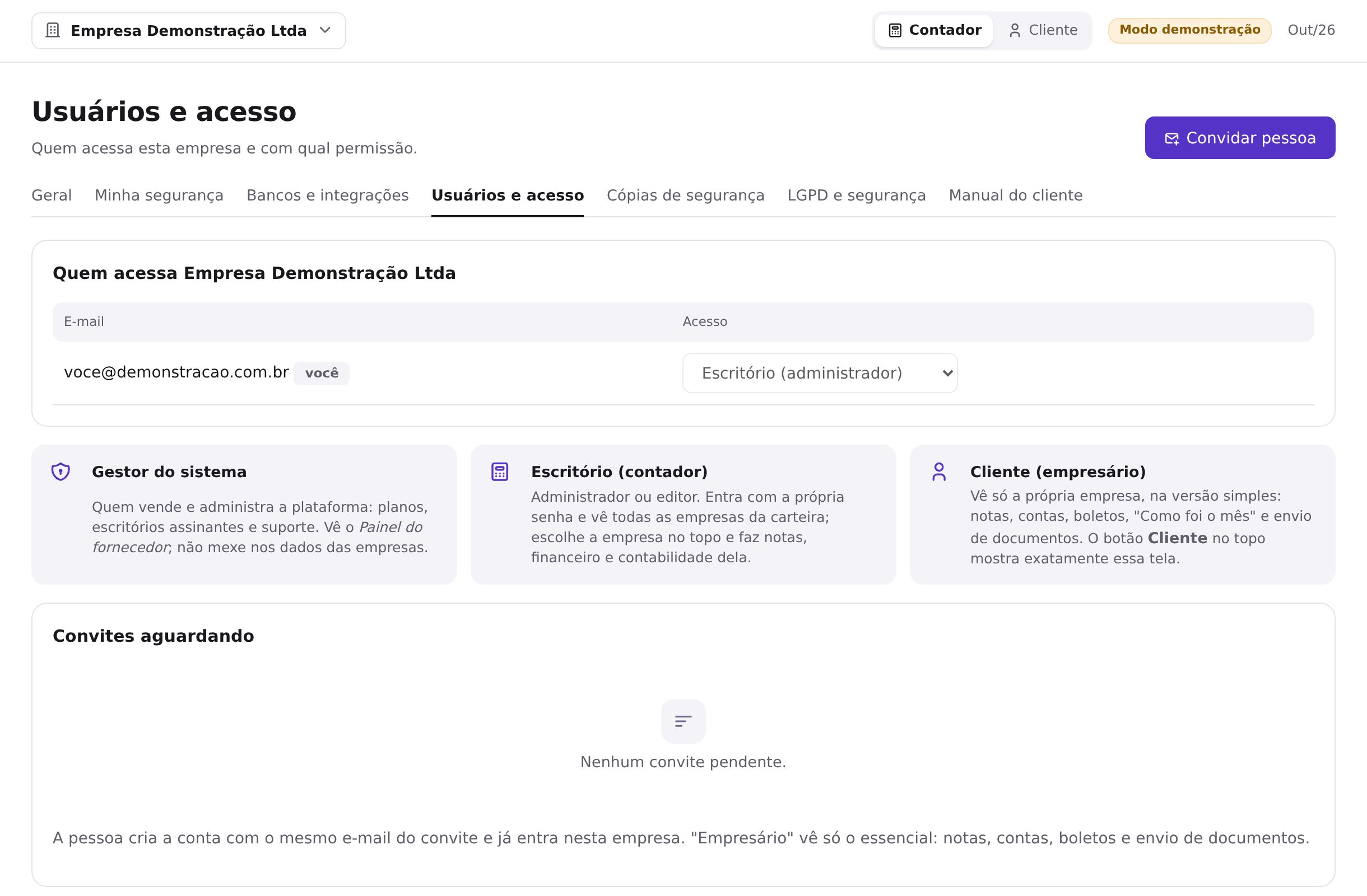Switch to Cliente view mode
Image resolution: width=1367 pixels, height=896 pixels.
tap(1043, 30)
